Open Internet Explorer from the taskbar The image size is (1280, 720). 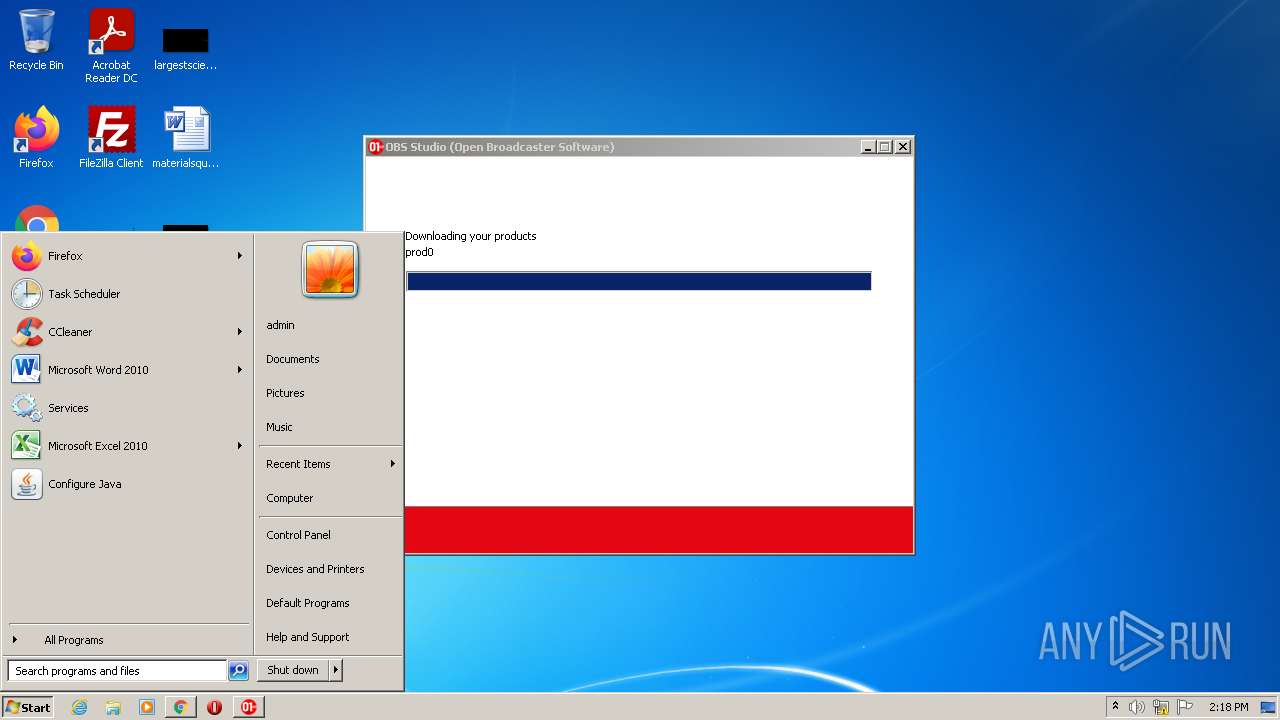[x=79, y=707]
